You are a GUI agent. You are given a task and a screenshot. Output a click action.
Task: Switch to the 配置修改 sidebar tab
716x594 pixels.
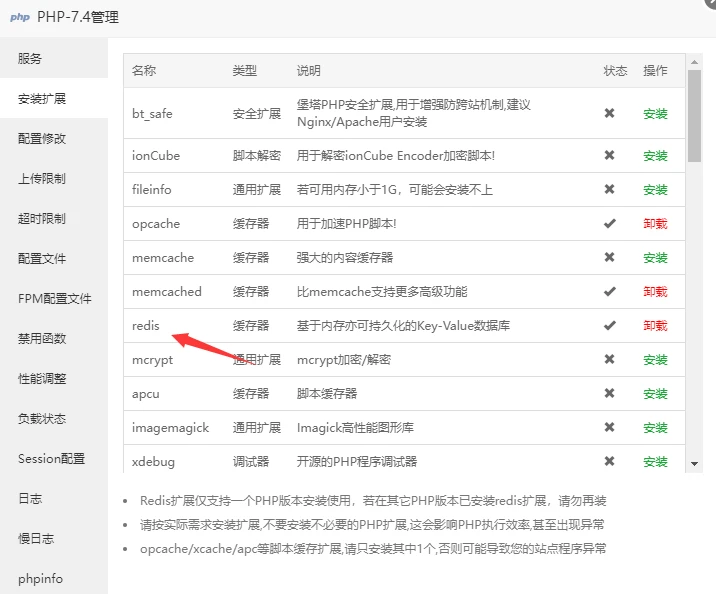(x=42, y=139)
